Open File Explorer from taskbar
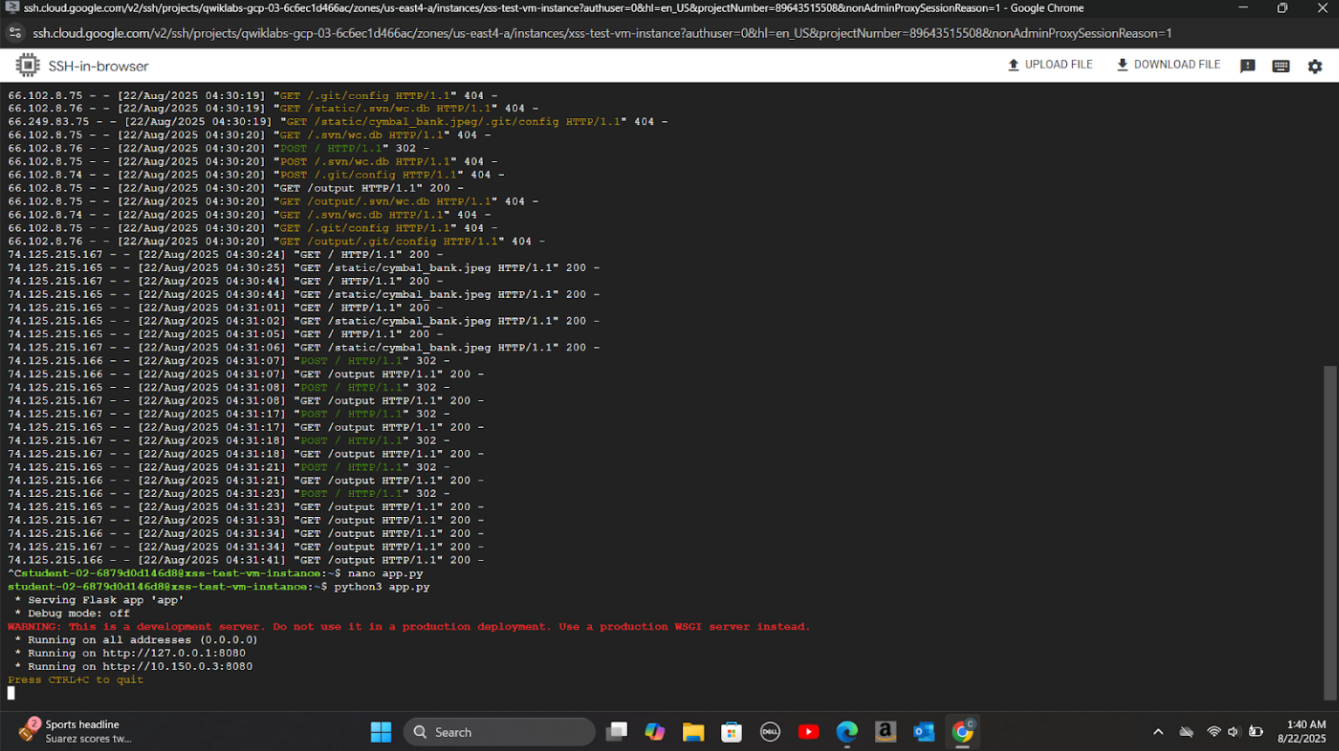This screenshot has width=1339, height=751. pos(693,732)
